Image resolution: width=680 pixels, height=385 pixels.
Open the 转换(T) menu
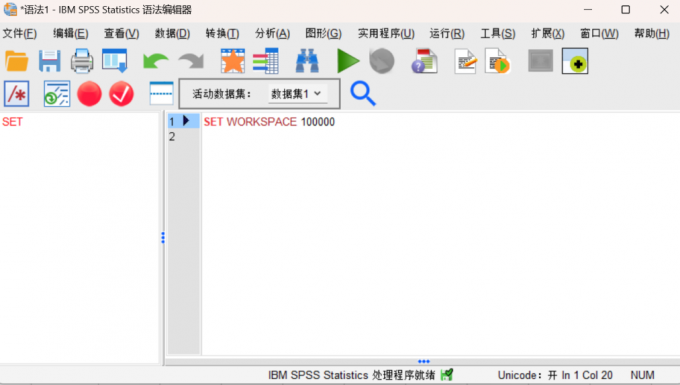point(222,33)
